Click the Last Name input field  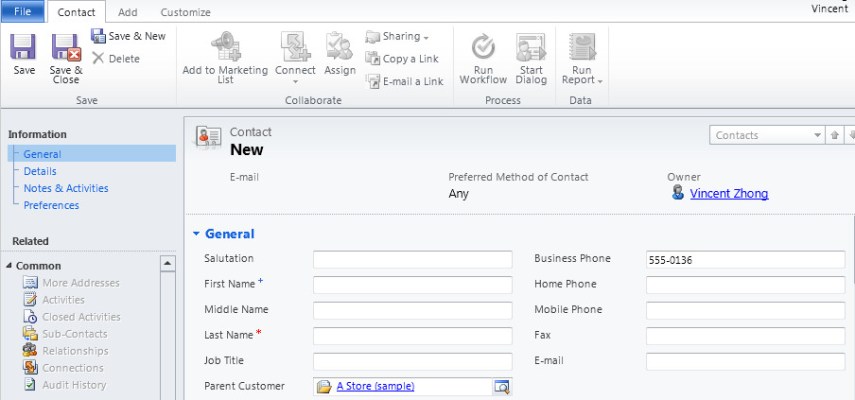click(413, 336)
